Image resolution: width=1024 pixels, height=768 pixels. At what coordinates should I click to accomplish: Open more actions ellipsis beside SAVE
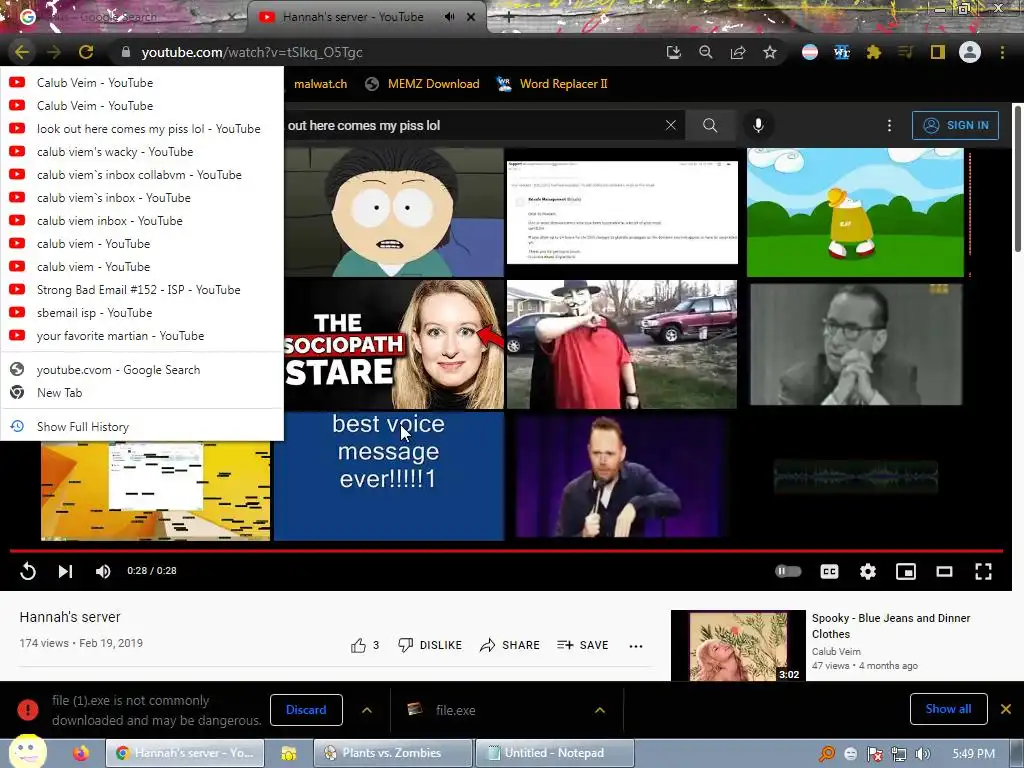[x=636, y=646]
